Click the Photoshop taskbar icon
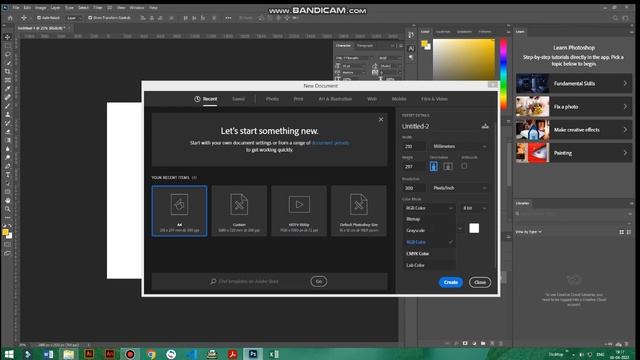The height and width of the screenshot is (360, 640). (x=253, y=354)
